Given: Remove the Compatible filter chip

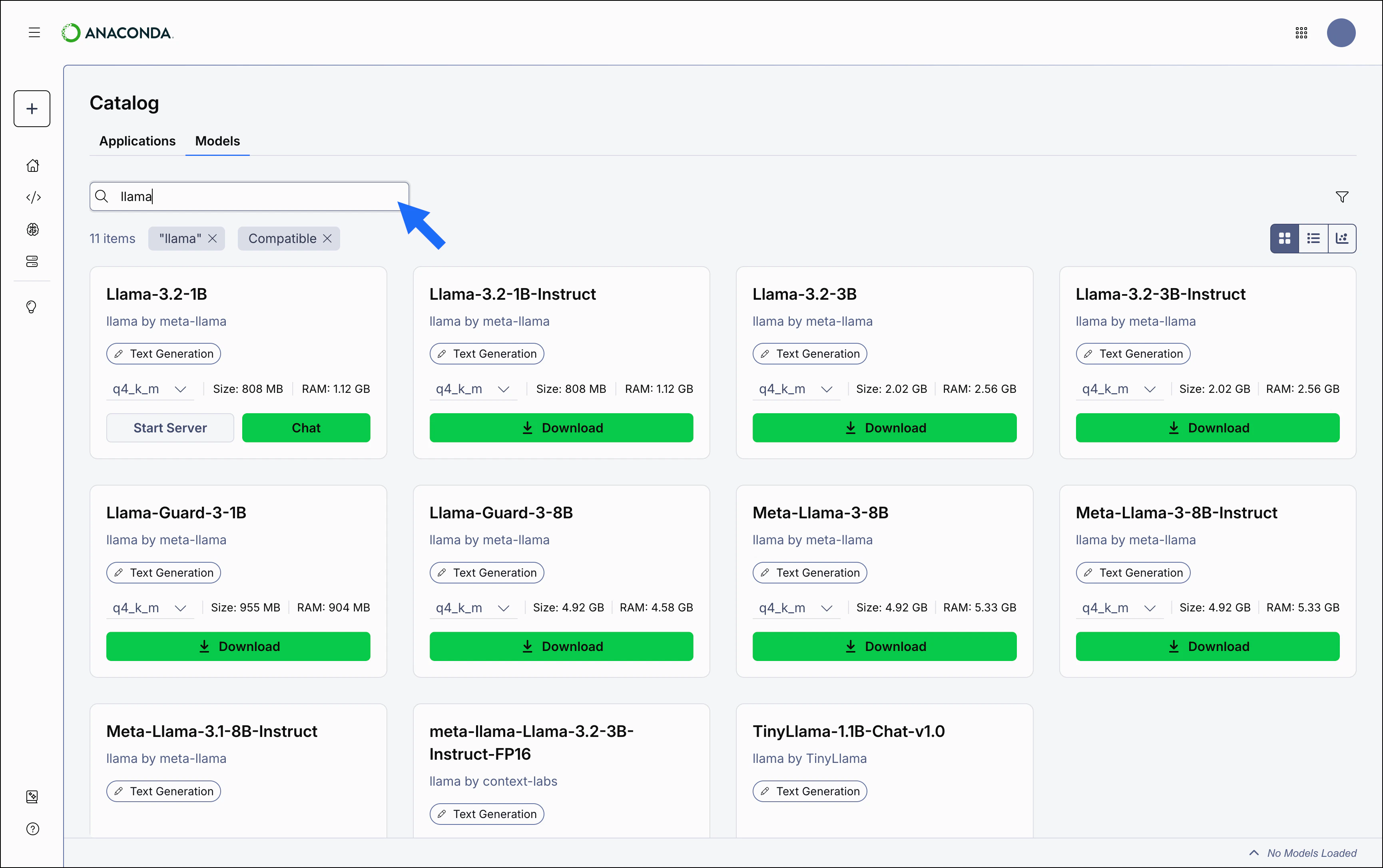Looking at the screenshot, I should coord(327,238).
